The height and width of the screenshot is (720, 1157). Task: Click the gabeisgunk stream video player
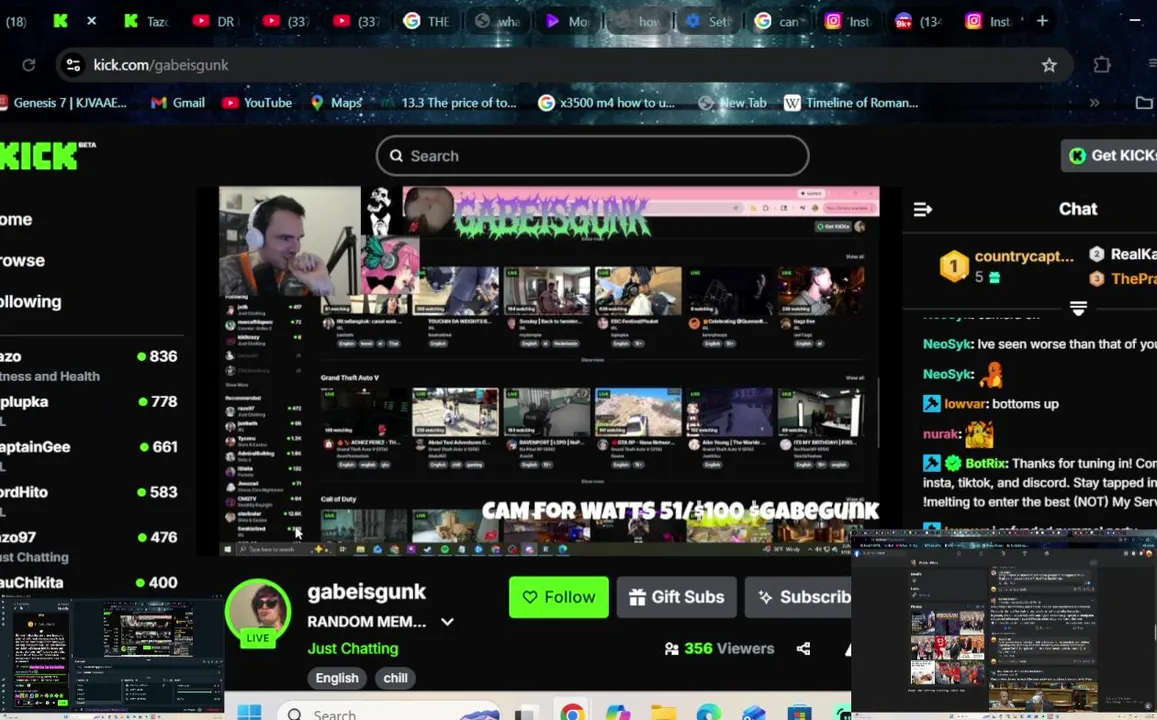[x=549, y=370]
